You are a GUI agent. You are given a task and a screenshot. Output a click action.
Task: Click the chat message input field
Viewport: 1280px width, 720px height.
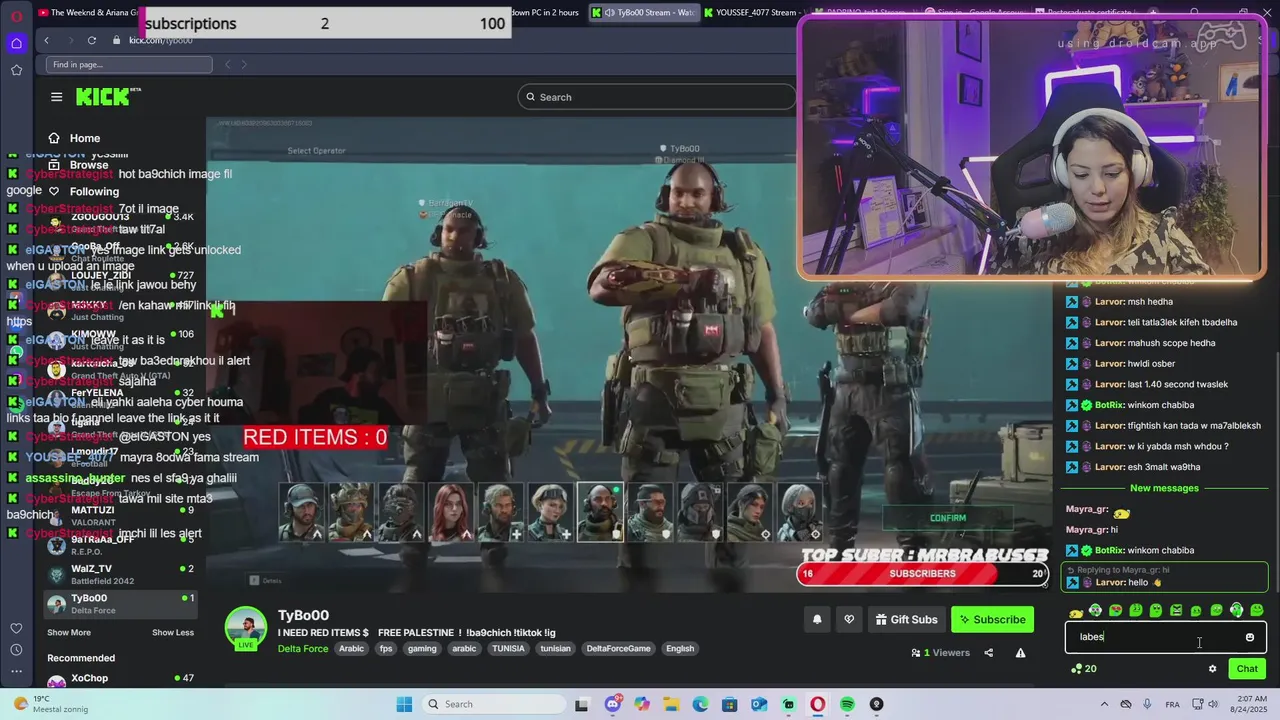point(1155,637)
